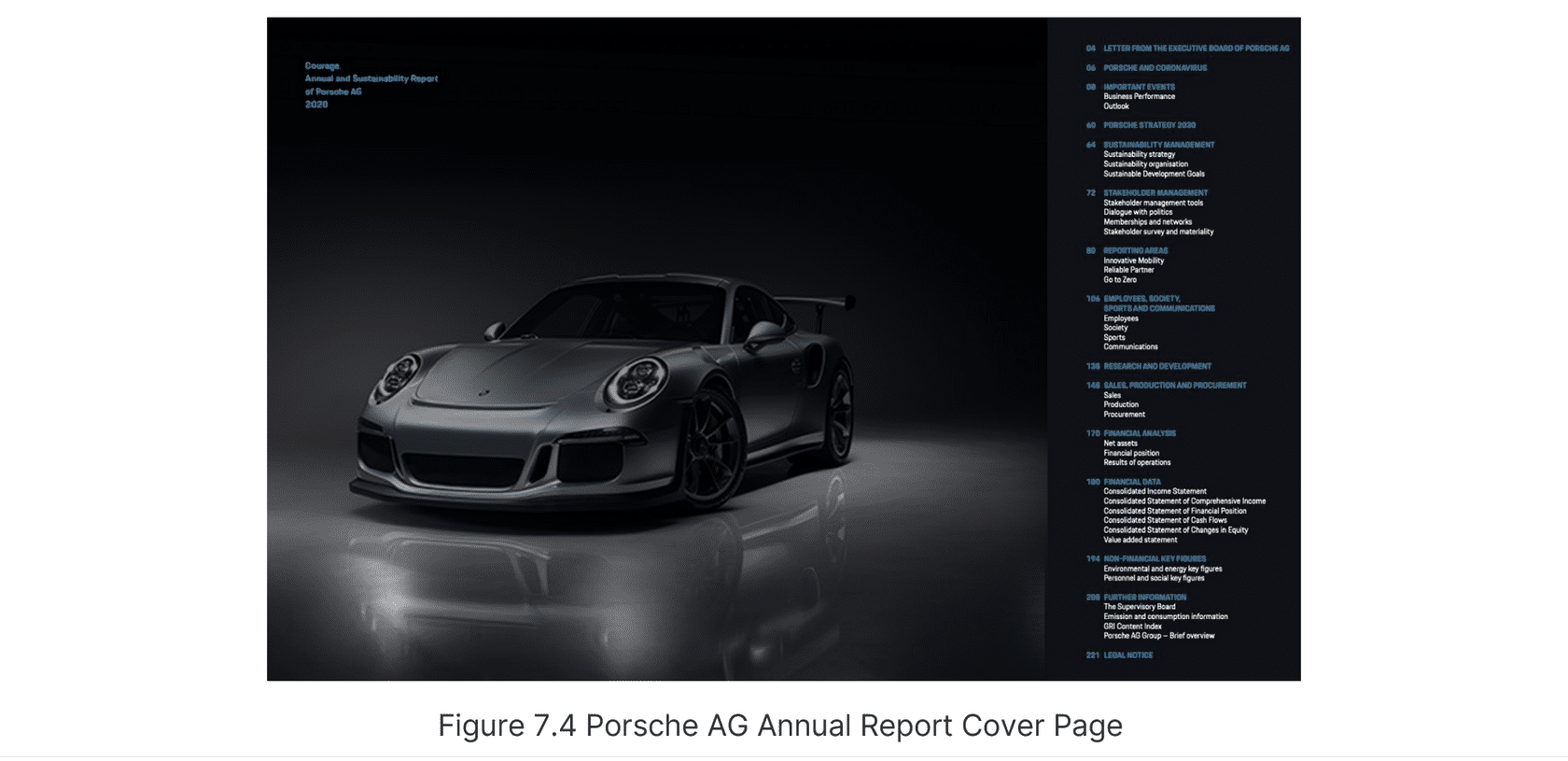Click 'Emission and consumption information'
1568x761 pixels.
click(x=1166, y=616)
